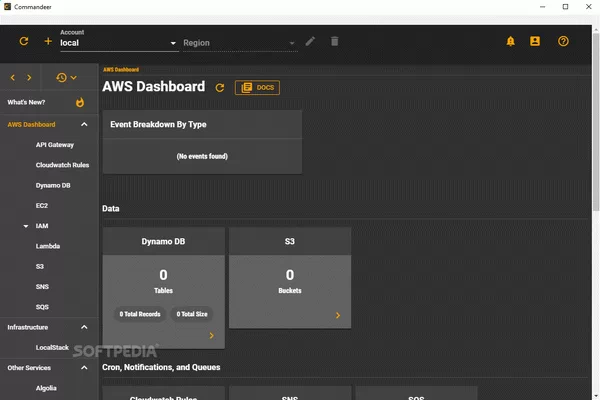The height and width of the screenshot is (400, 600).
Task: Click the trash delete account icon
Action: pyautogui.click(x=335, y=42)
